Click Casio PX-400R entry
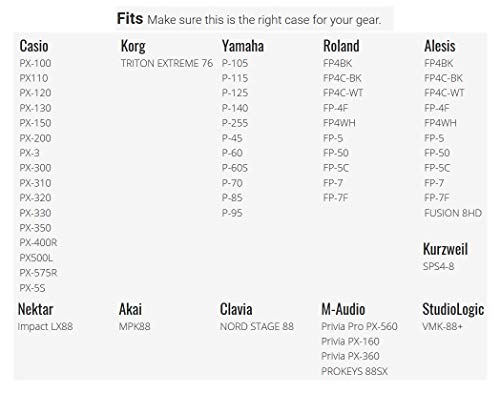500x393 pixels. point(38,242)
